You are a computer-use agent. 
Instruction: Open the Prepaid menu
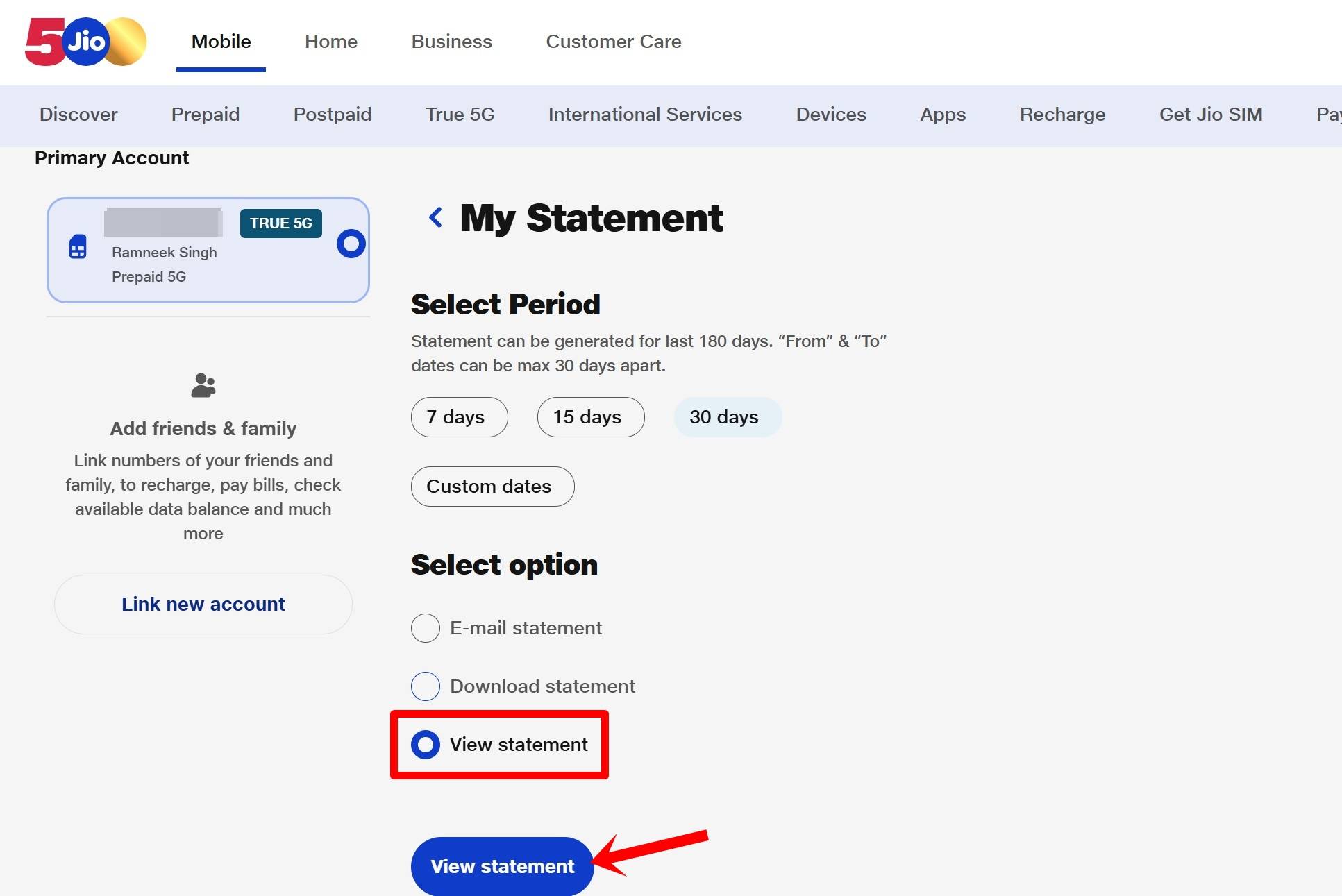(206, 115)
